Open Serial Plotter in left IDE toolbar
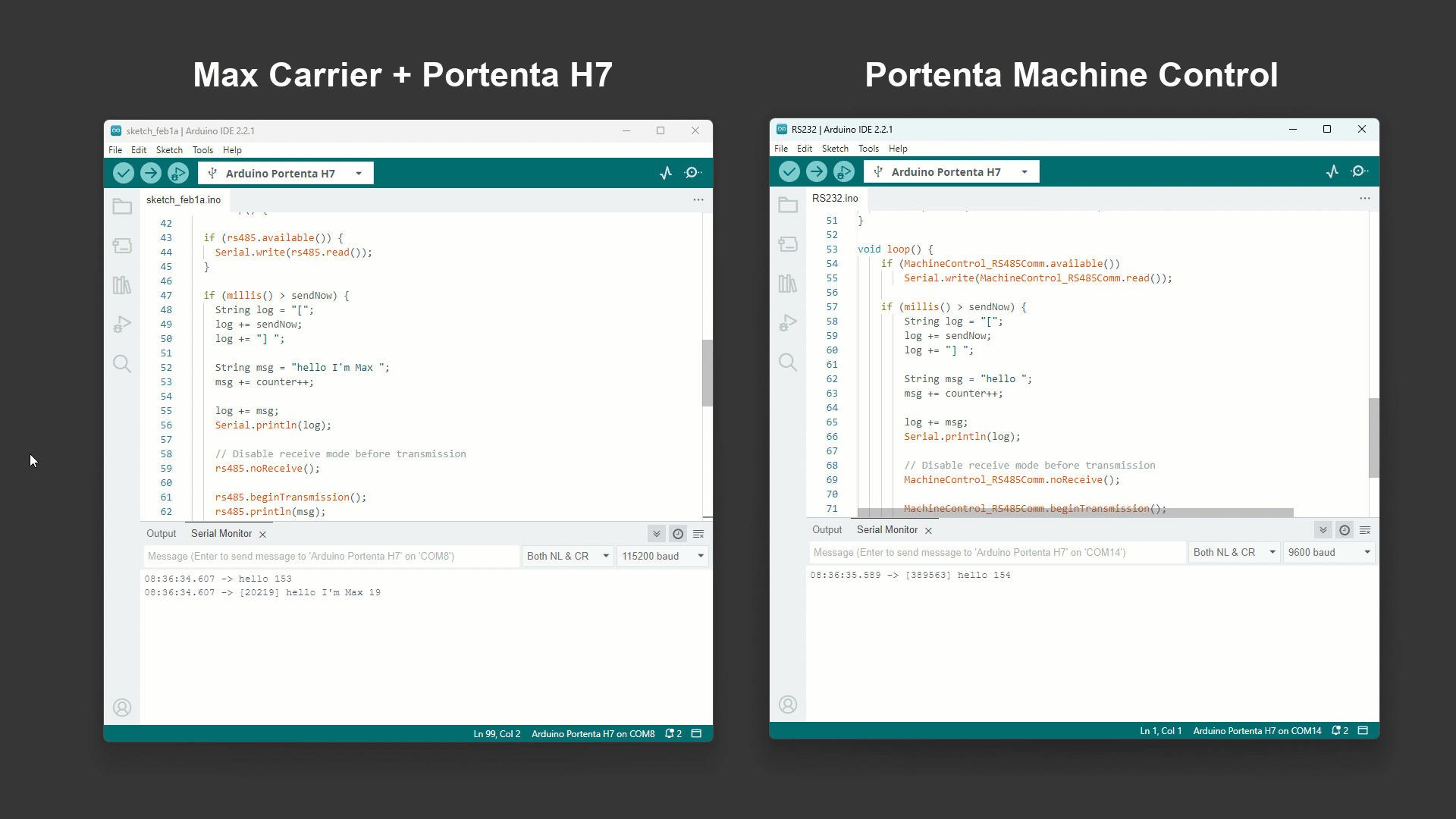The image size is (1456, 819). pos(666,173)
